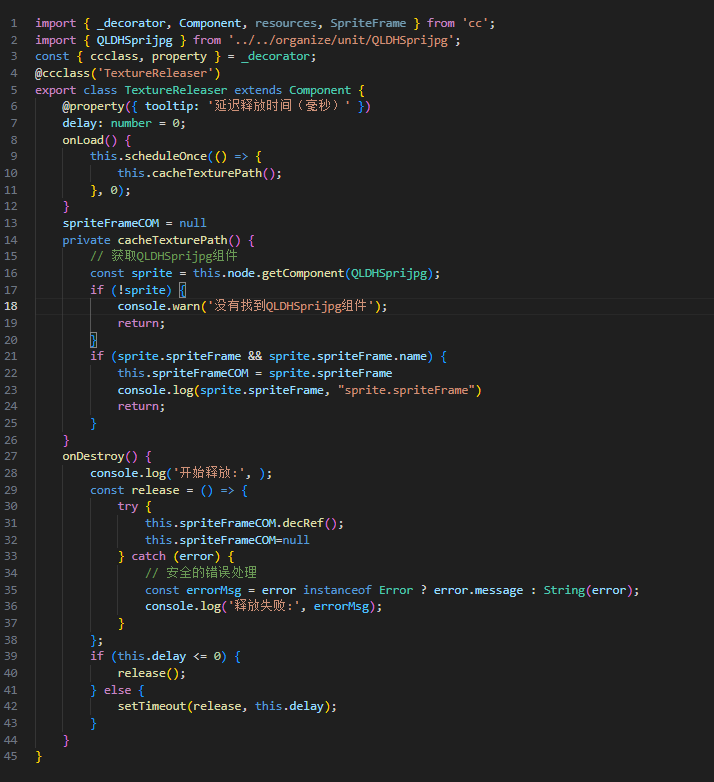Click the '开始释放:' log string
This screenshot has width=714, height=782.
[208, 473]
